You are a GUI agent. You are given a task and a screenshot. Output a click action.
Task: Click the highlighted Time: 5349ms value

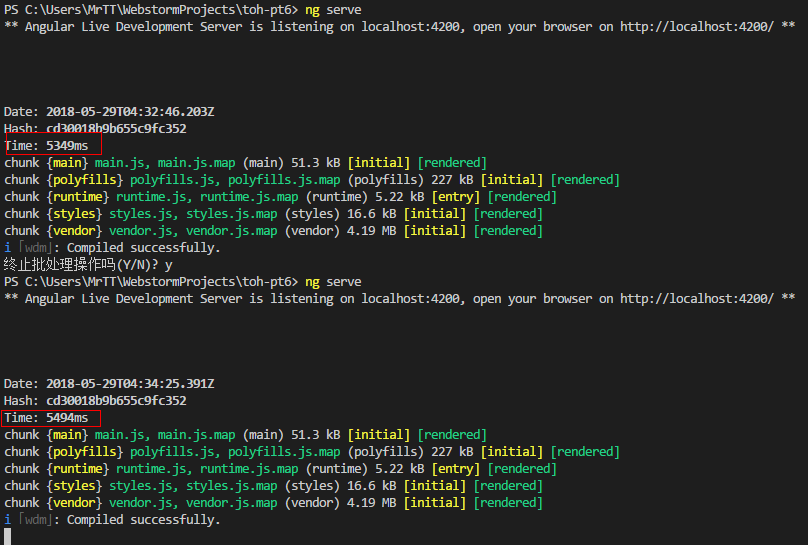(x=52, y=145)
